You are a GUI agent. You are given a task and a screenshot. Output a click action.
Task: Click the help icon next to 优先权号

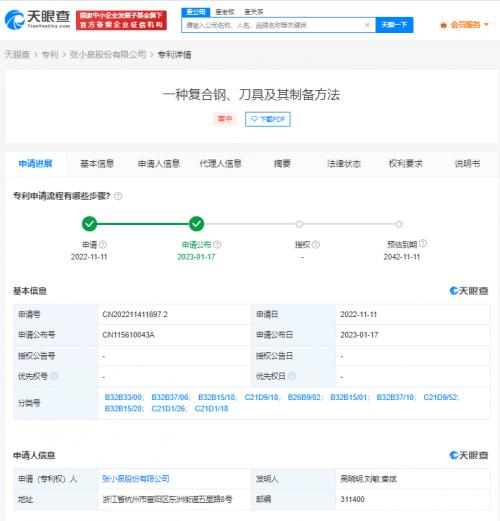pyautogui.click(x=55, y=376)
